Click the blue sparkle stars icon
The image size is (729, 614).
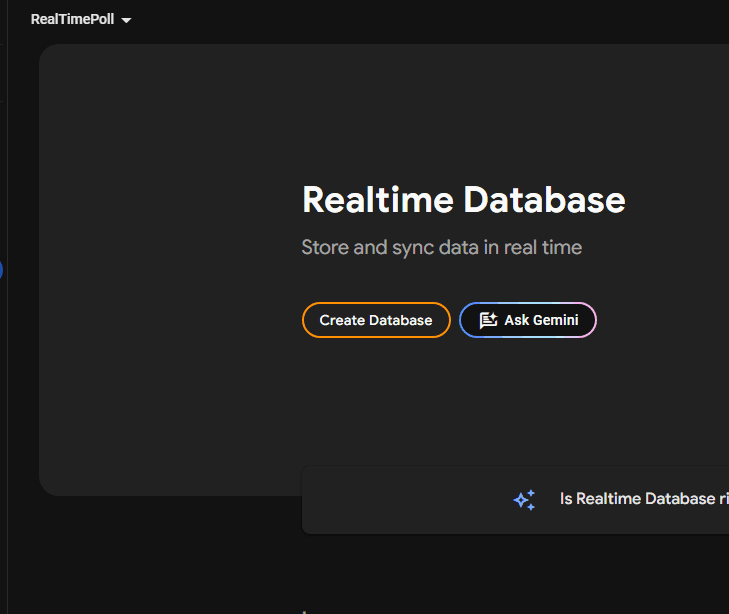(524, 500)
